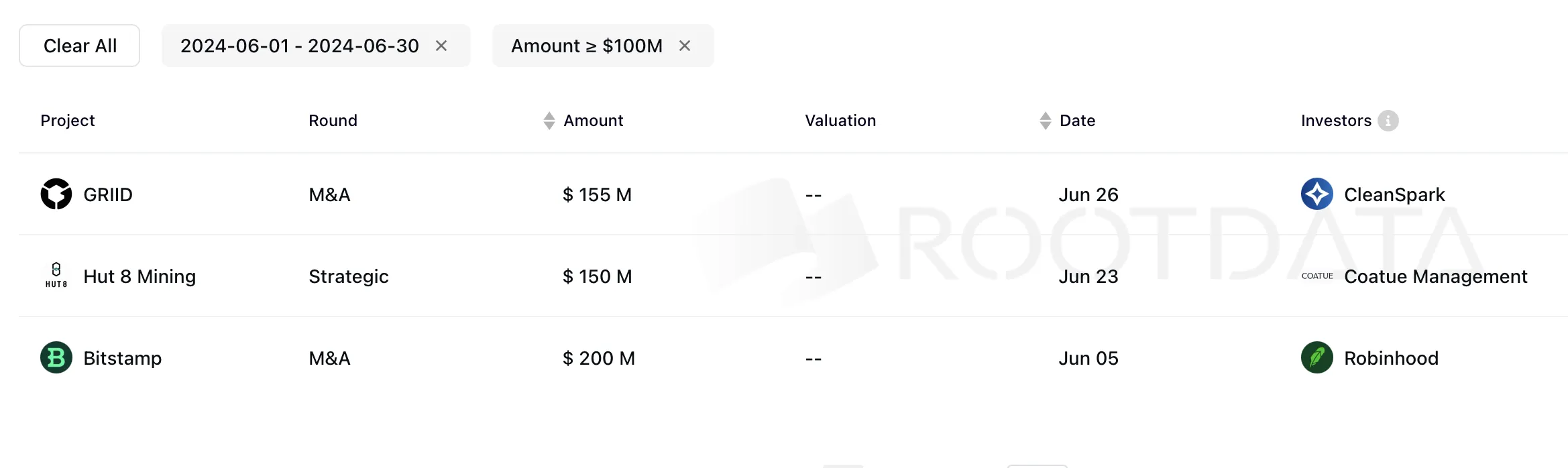Screen dimensions: 1568x468
Task: Sort the table by Amount
Action: (x=549, y=121)
